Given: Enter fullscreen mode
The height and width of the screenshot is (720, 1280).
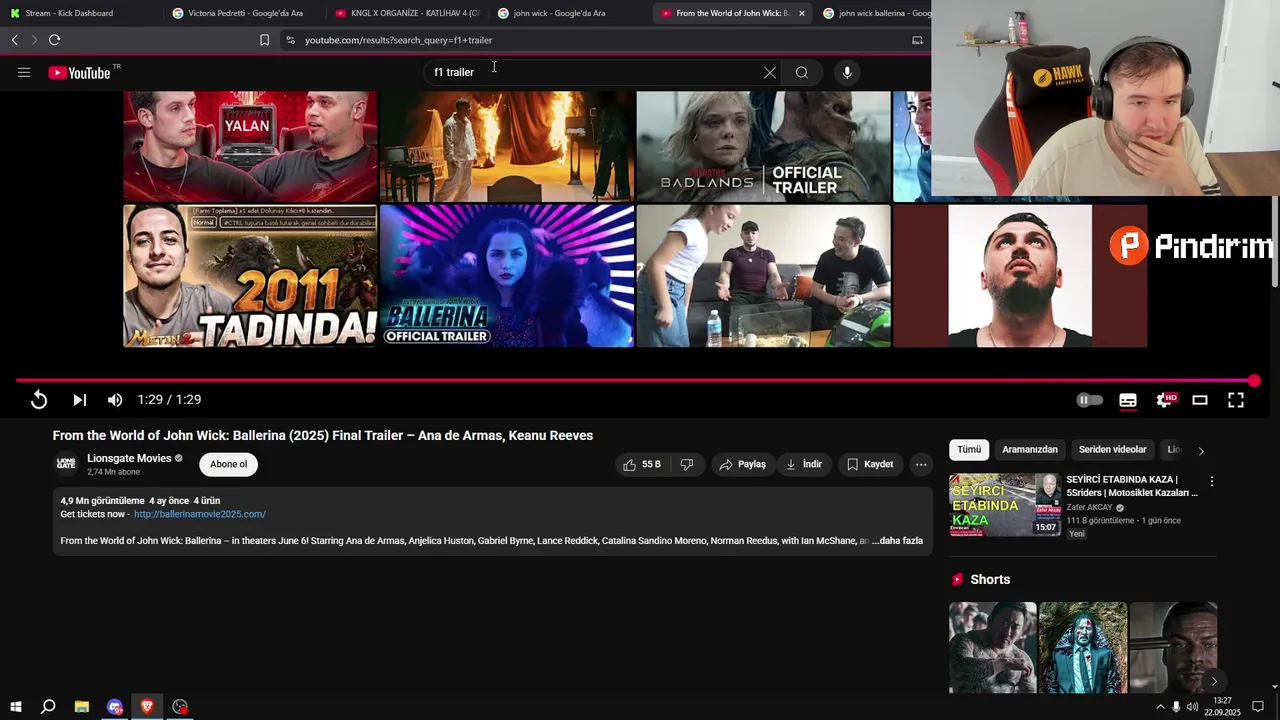Looking at the screenshot, I should (1236, 400).
